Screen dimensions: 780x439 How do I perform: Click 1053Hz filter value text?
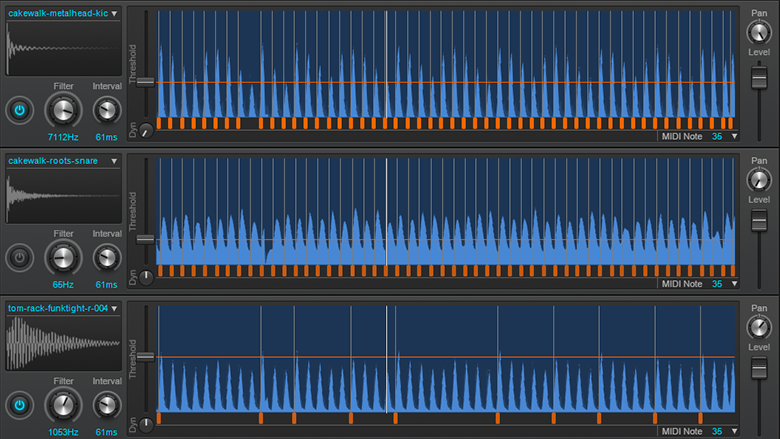coord(63,433)
